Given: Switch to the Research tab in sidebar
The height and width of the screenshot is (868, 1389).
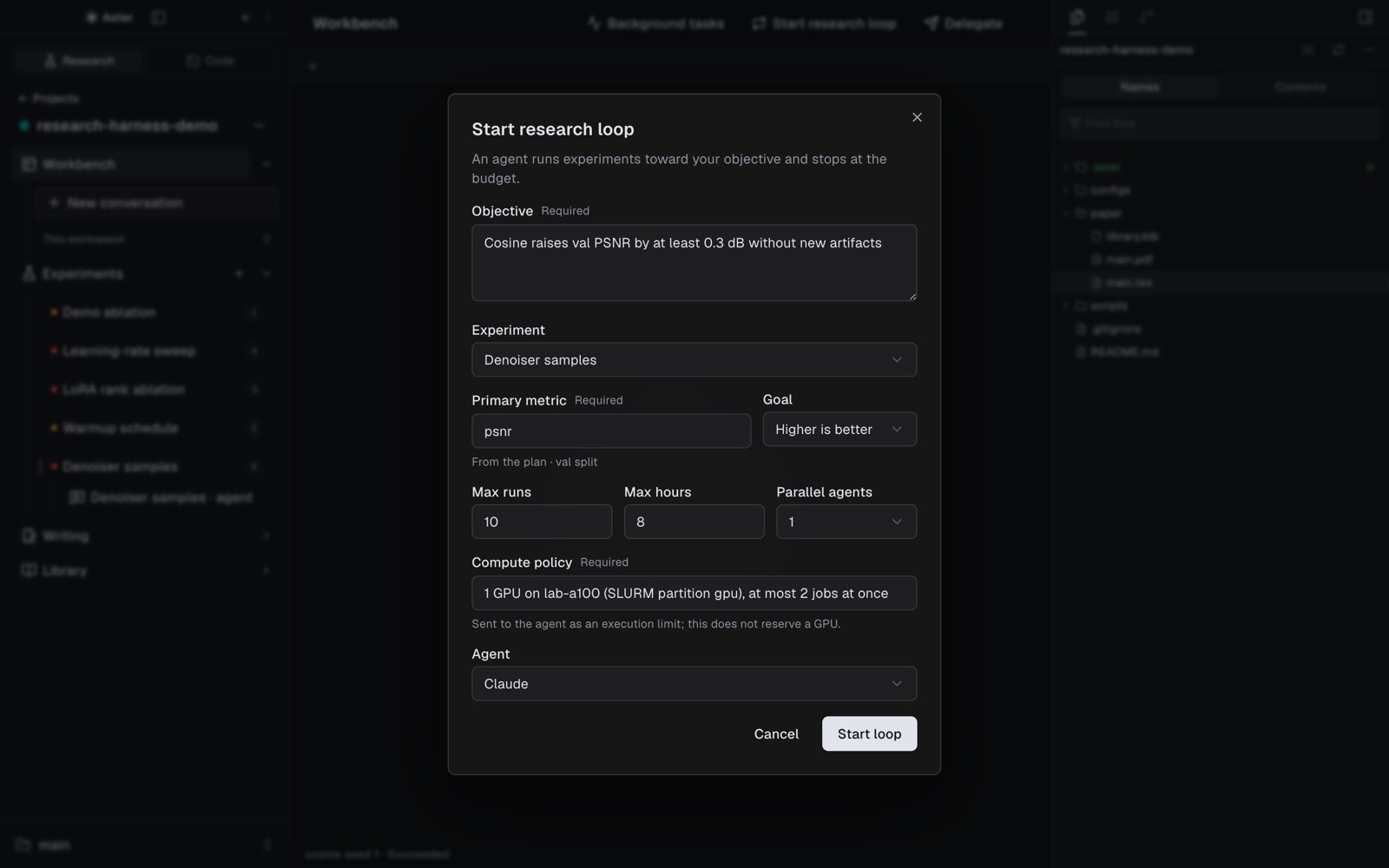Looking at the screenshot, I should [80, 61].
